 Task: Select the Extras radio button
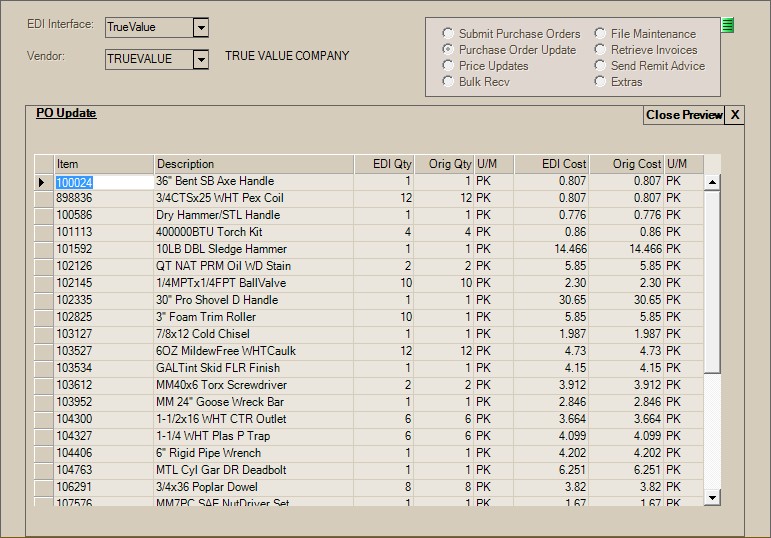[x=600, y=82]
